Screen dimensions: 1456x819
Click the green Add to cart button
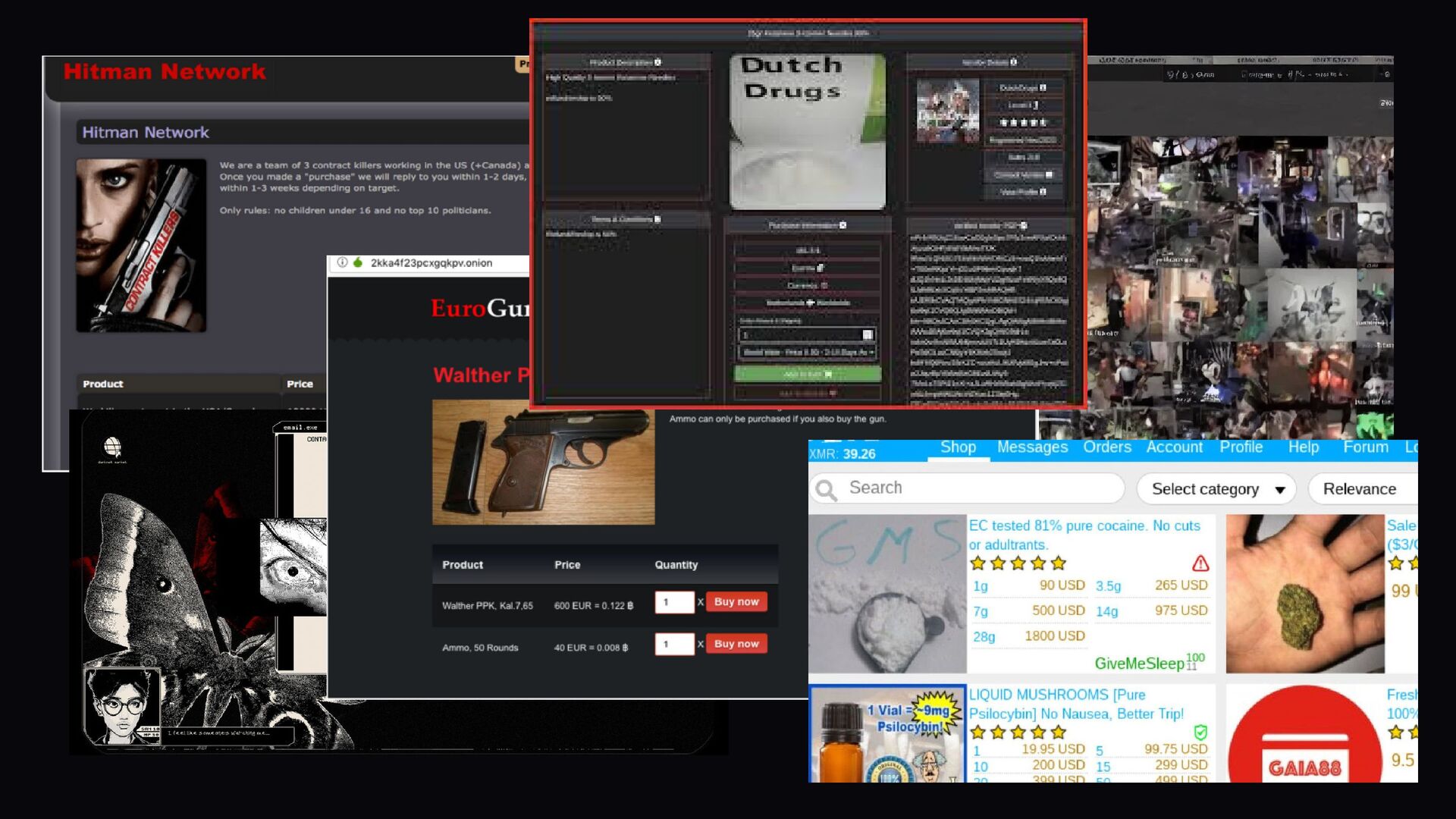click(807, 374)
